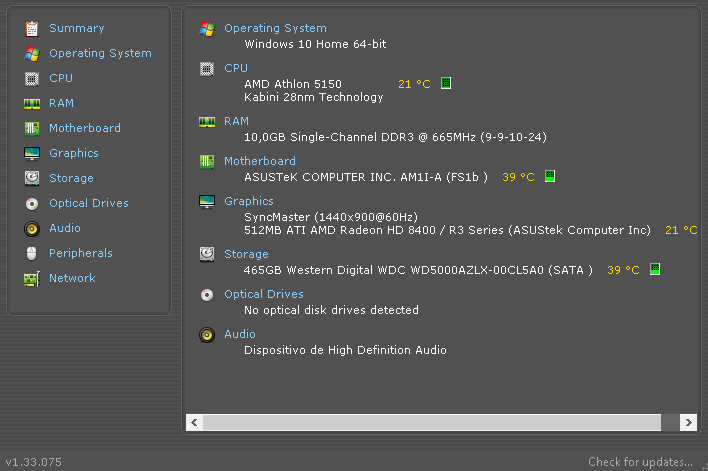Click the left scroll arrow of horizontal scrollbar
The image size is (708, 471).
tap(194, 423)
